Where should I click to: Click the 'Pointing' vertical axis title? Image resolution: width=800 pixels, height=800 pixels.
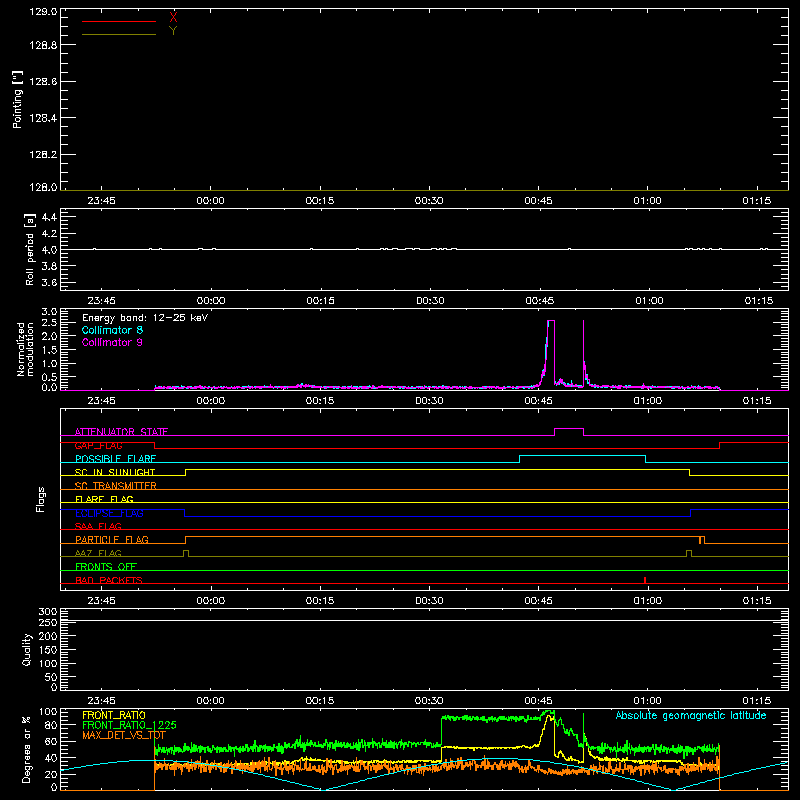[18, 99]
